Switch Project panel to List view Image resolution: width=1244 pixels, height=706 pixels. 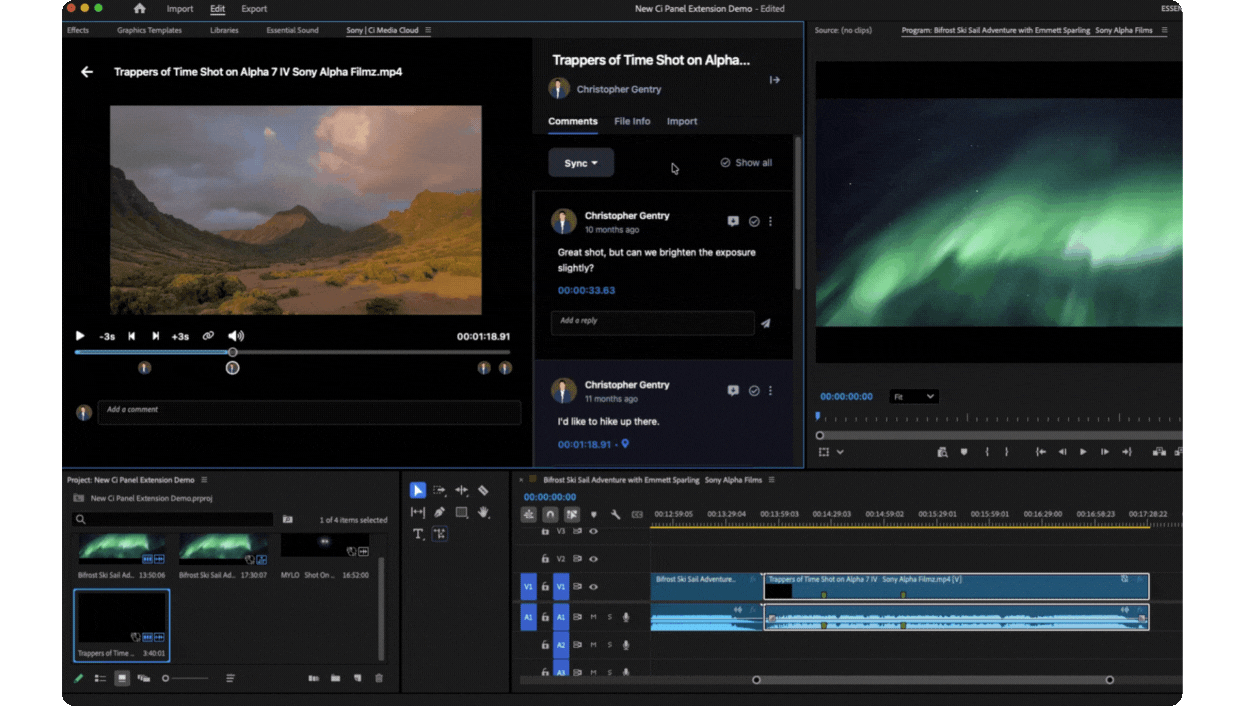(100, 678)
